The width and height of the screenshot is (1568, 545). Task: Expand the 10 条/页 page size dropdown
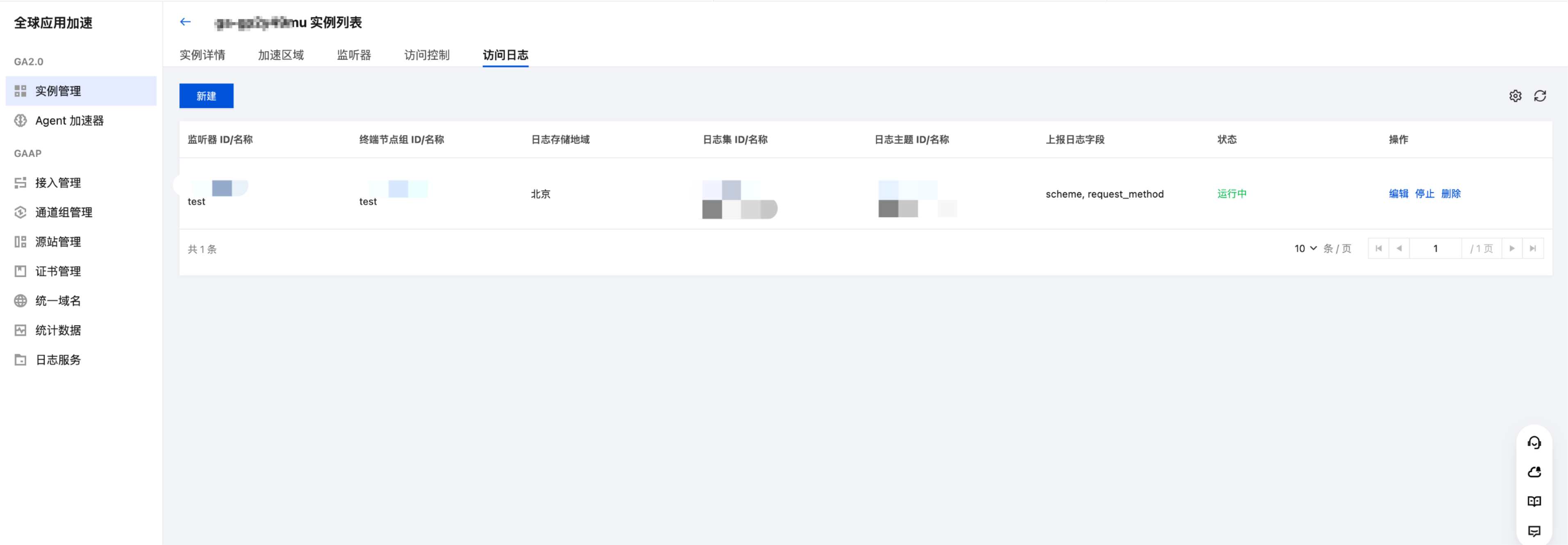[x=1305, y=248]
